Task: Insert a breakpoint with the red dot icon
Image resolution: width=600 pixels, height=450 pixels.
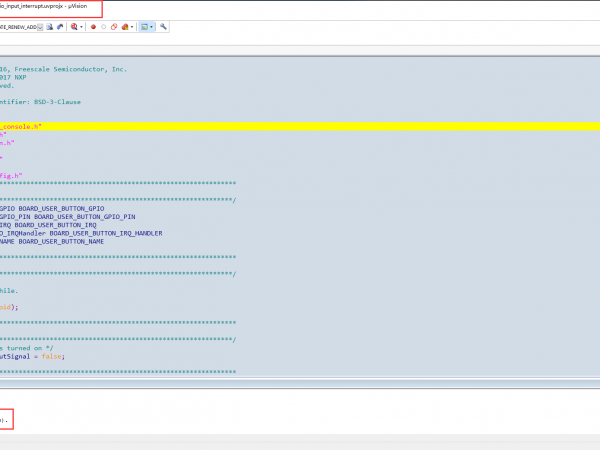Action: pos(93,27)
